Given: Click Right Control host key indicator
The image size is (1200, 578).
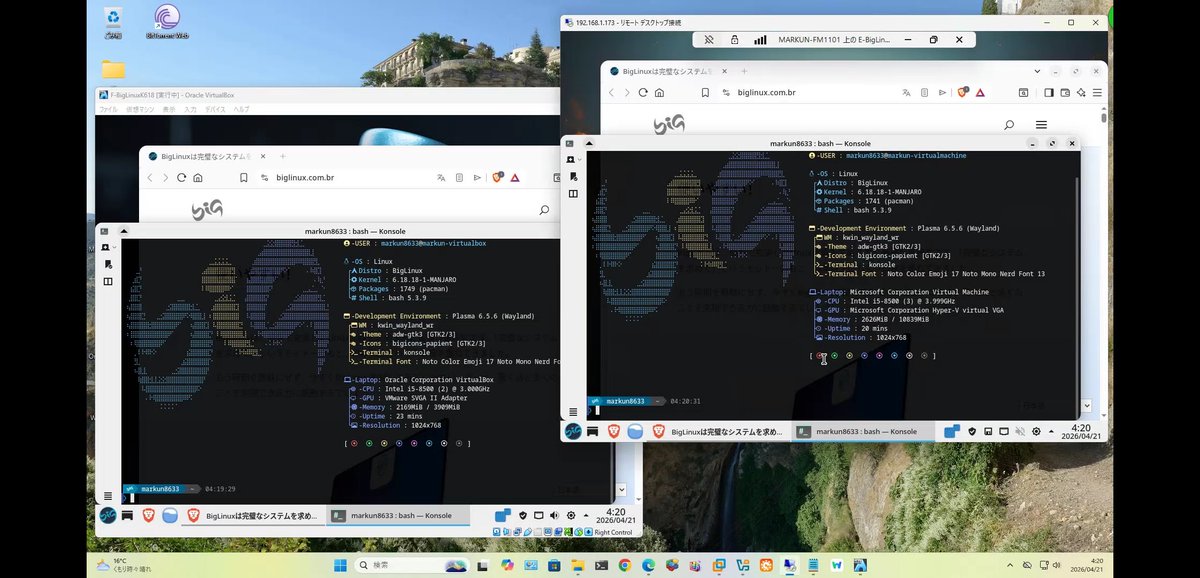Looking at the screenshot, I should pos(613,532).
